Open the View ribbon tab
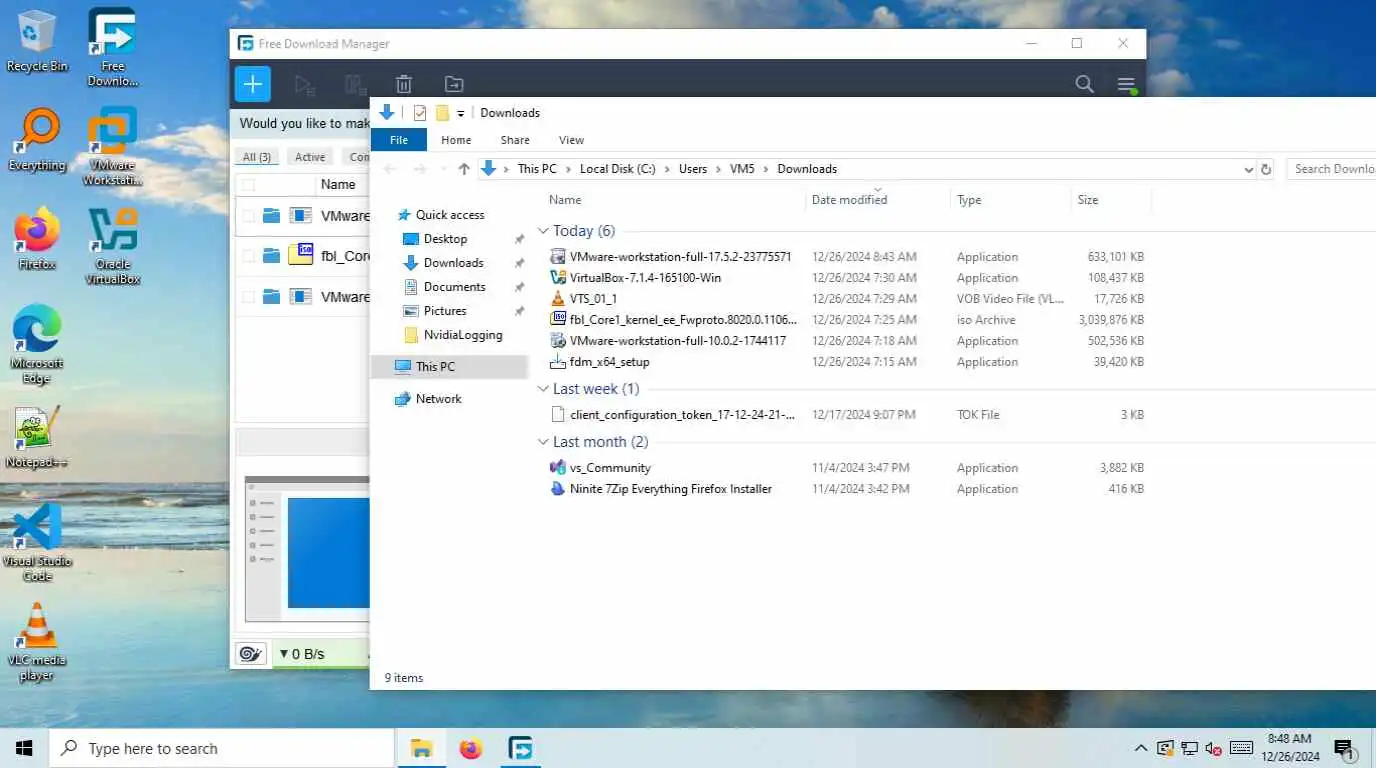 tap(571, 140)
